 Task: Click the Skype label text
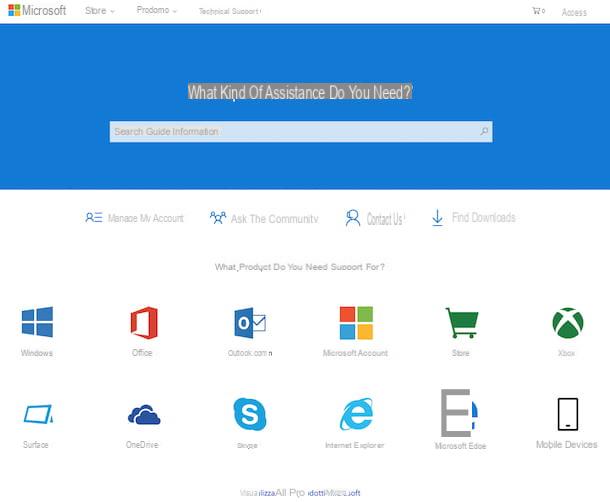pyautogui.click(x=247, y=445)
